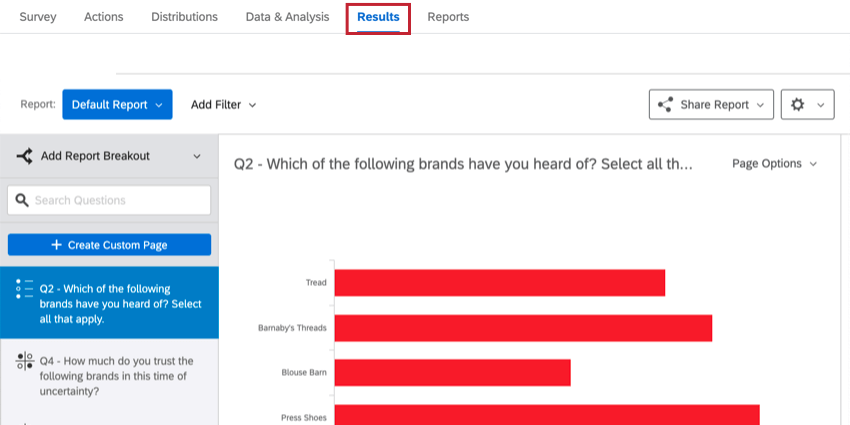850x425 pixels.
Task: Click the Q4 matrix question icon
Action: coord(25,361)
